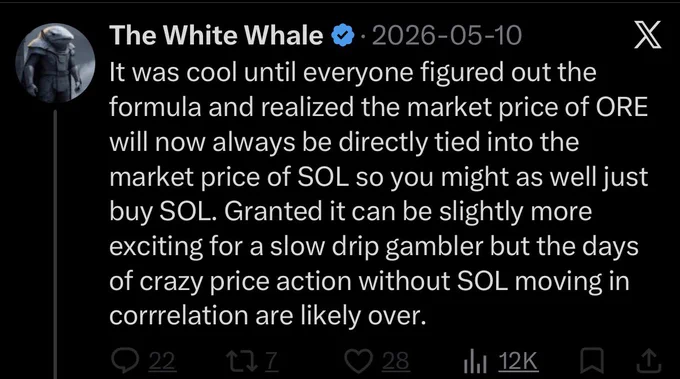680x379 pixels.
Task: Open The White Whale's profile avatar
Action: tap(55, 62)
